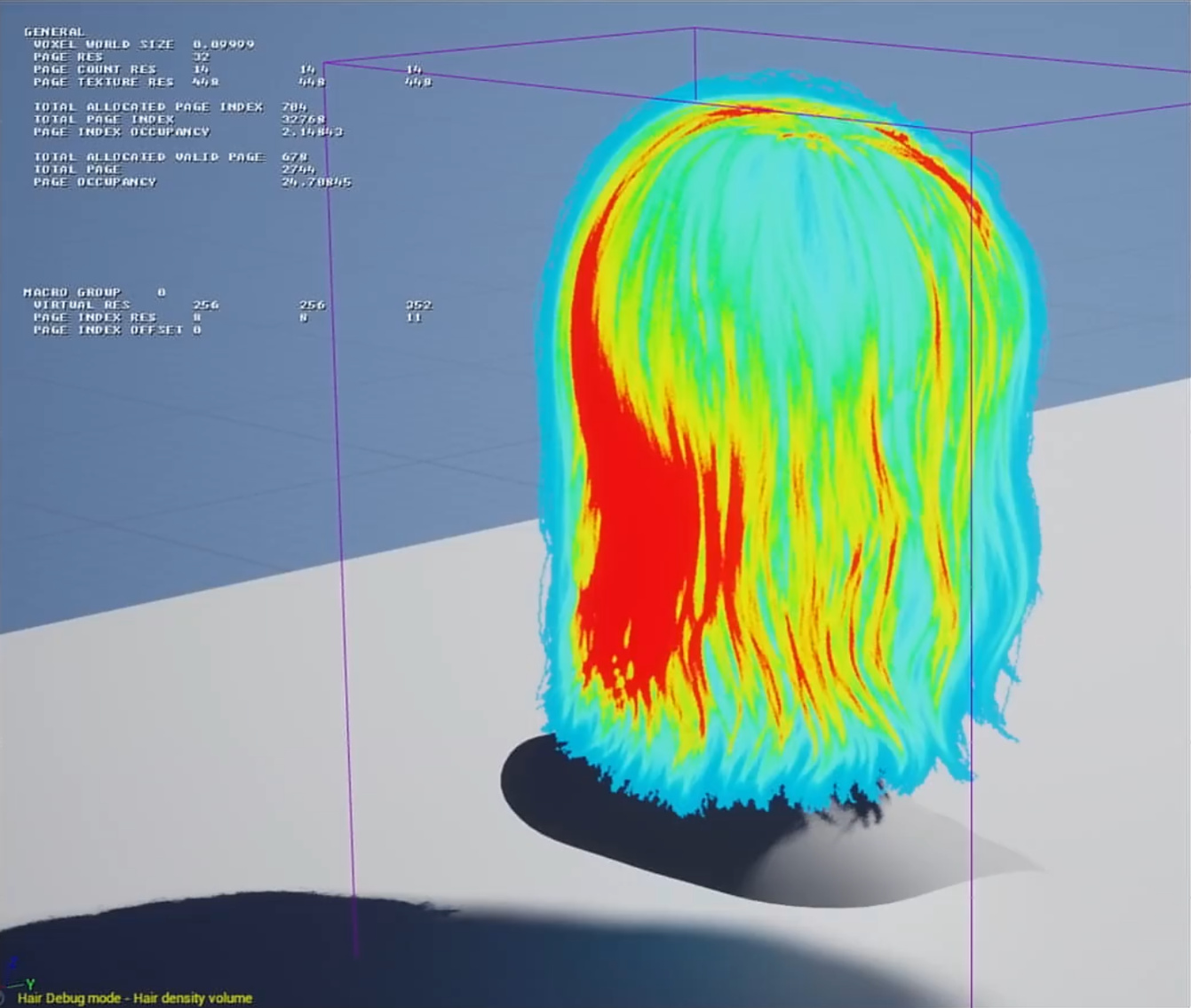Select the PAGE INDEX OFFSET label
Screen dimensions: 1191x1008
(x=107, y=329)
